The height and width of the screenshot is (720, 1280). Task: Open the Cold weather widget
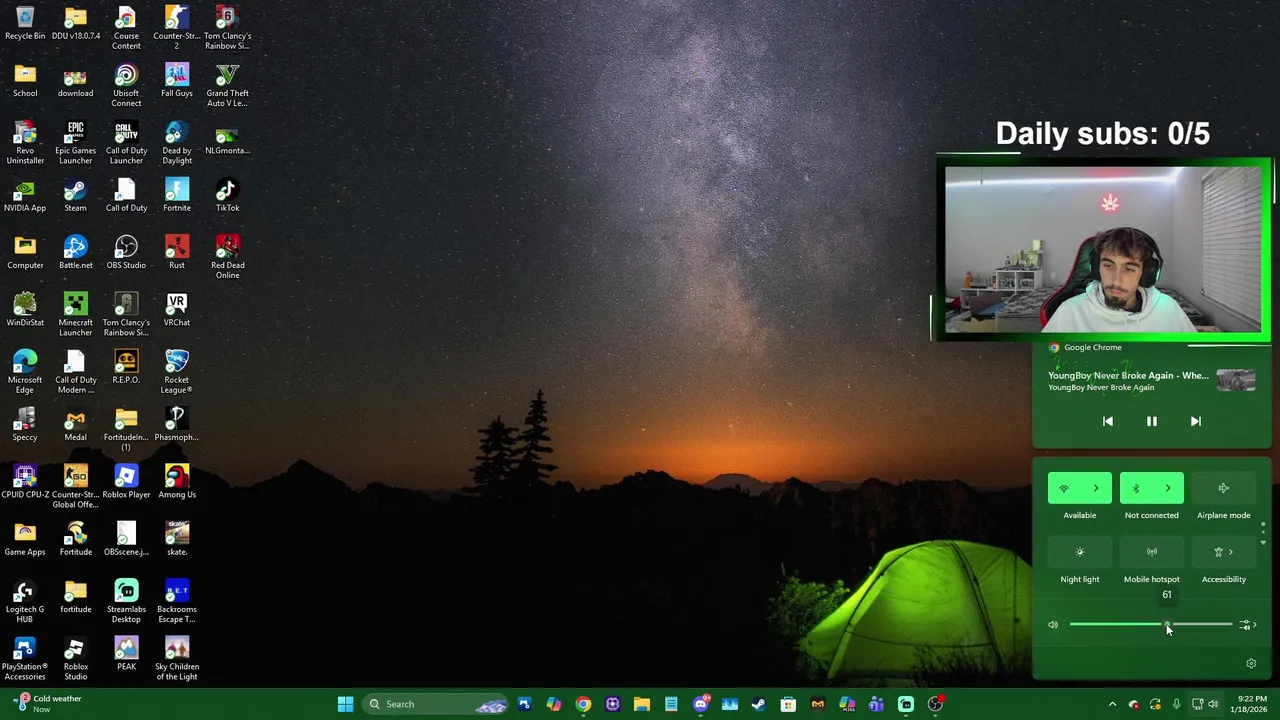(x=48, y=704)
